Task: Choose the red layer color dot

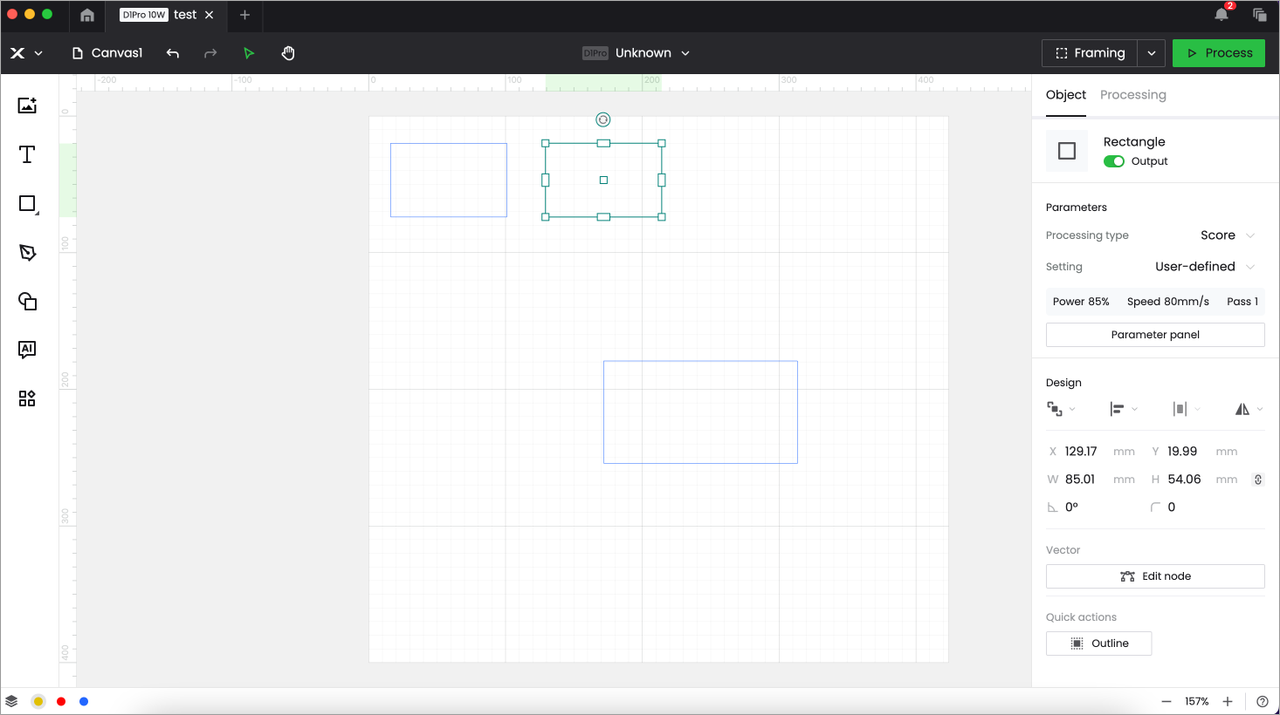Action: coord(61,701)
